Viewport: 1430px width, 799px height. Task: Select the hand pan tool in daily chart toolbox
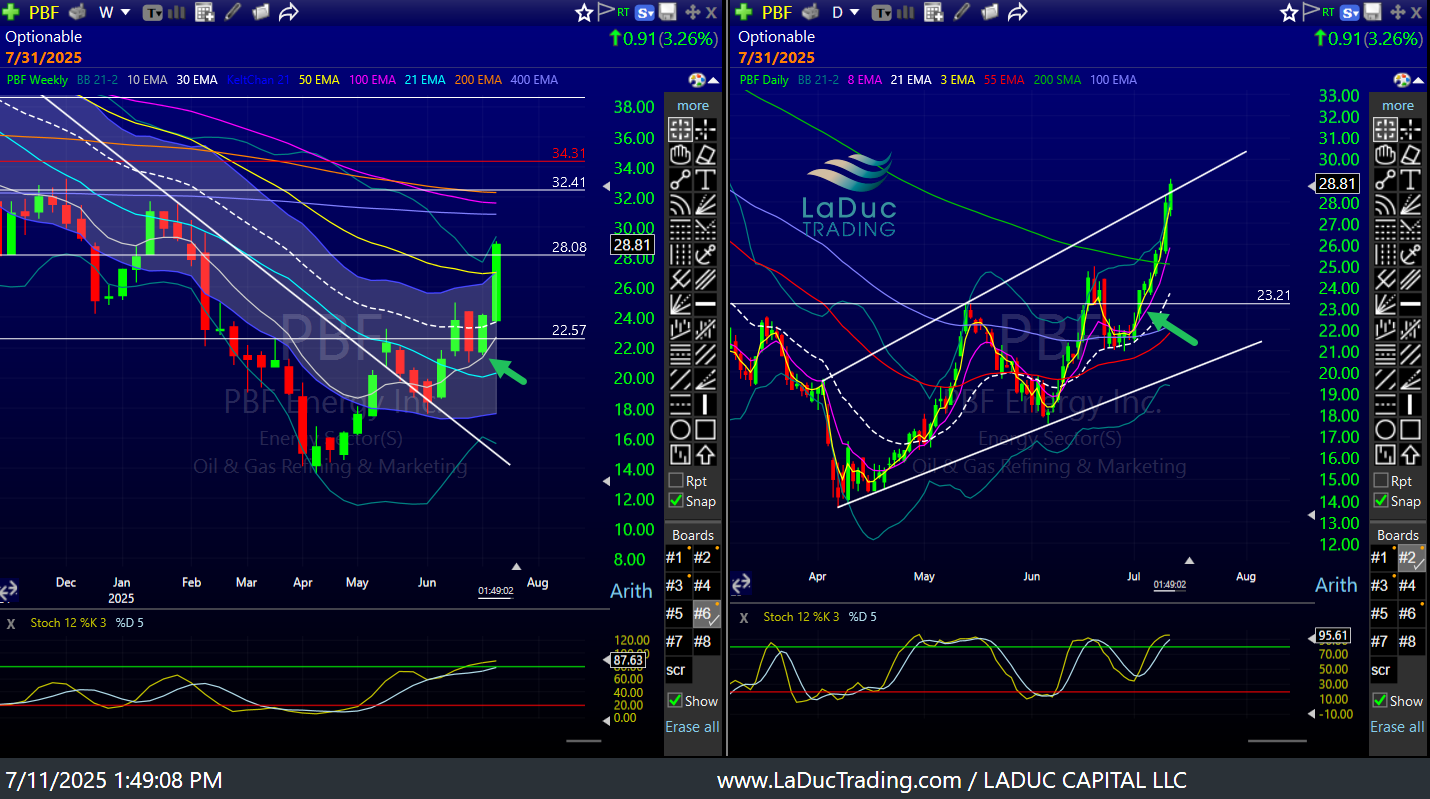[1385, 155]
